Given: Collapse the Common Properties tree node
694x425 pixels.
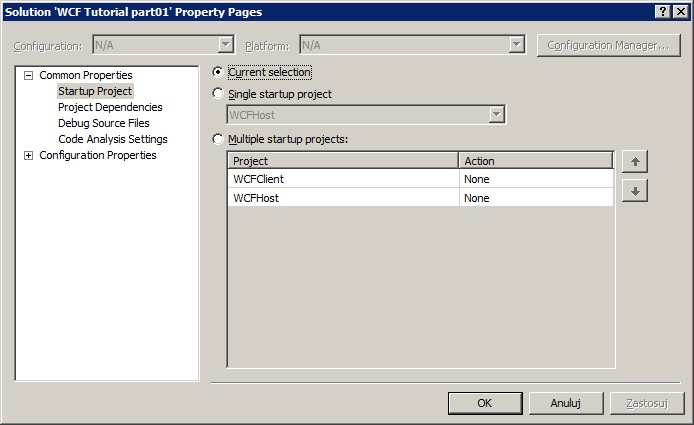Looking at the screenshot, I should tap(29, 76).
